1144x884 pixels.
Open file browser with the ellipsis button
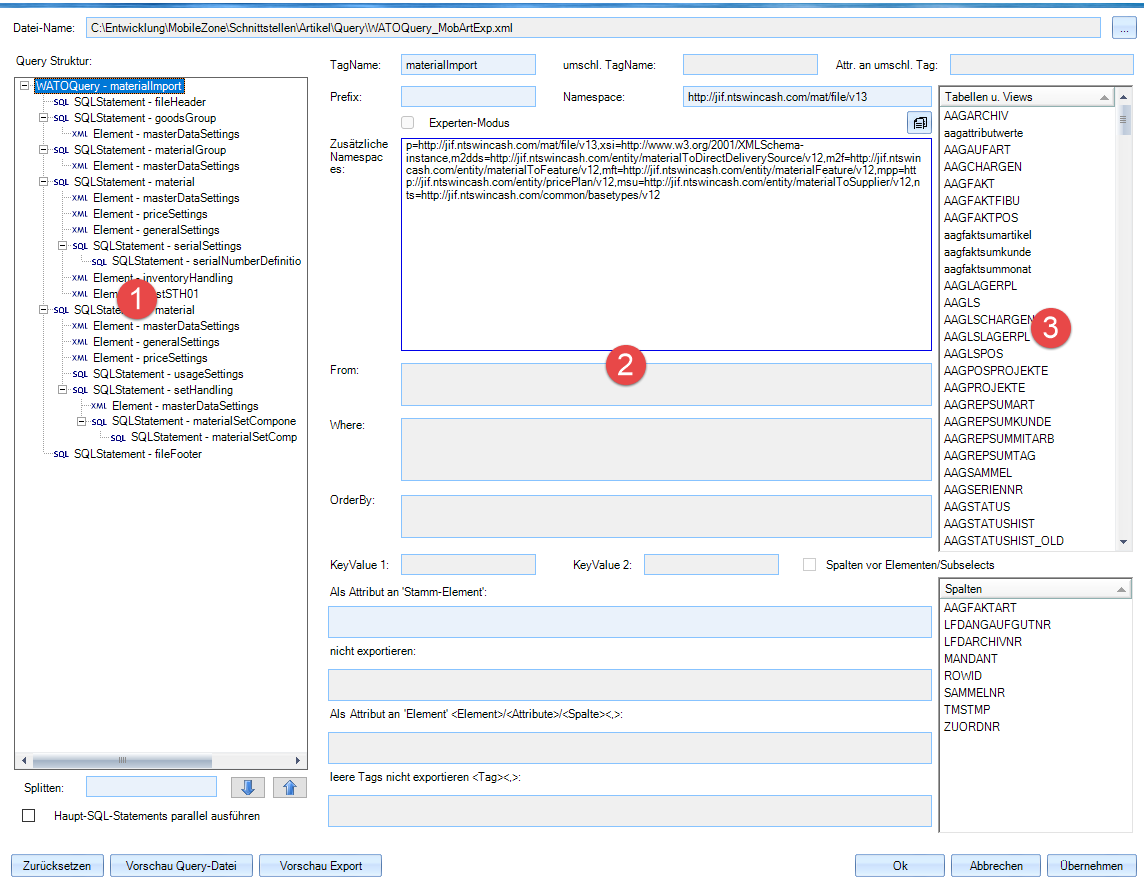click(x=1122, y=27)
